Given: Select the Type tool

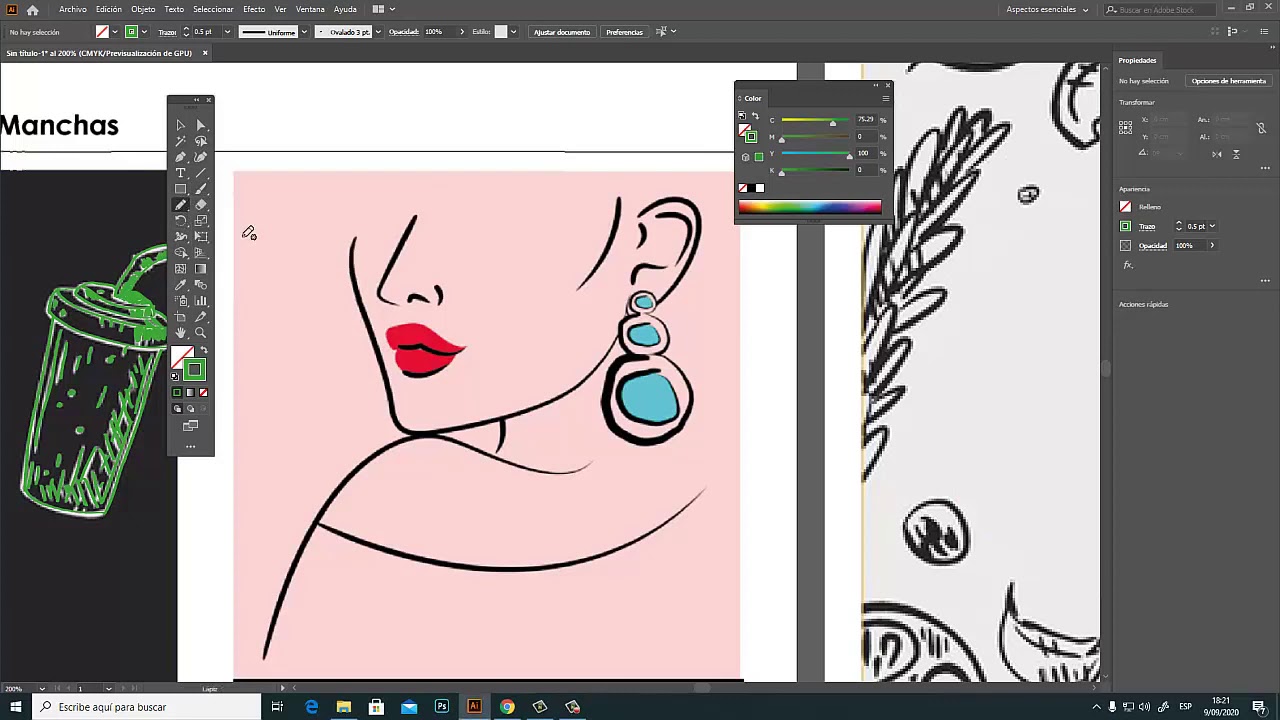Looking at the screenshot, I should click(181, 173).
